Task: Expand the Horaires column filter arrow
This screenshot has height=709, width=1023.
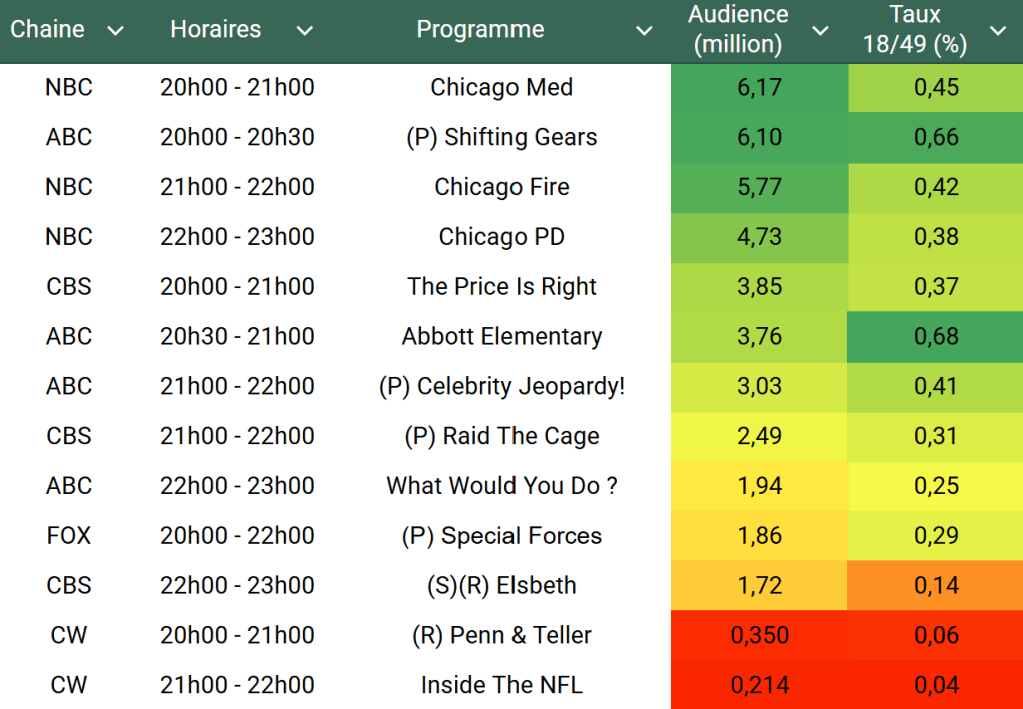Action: (304, 31)
